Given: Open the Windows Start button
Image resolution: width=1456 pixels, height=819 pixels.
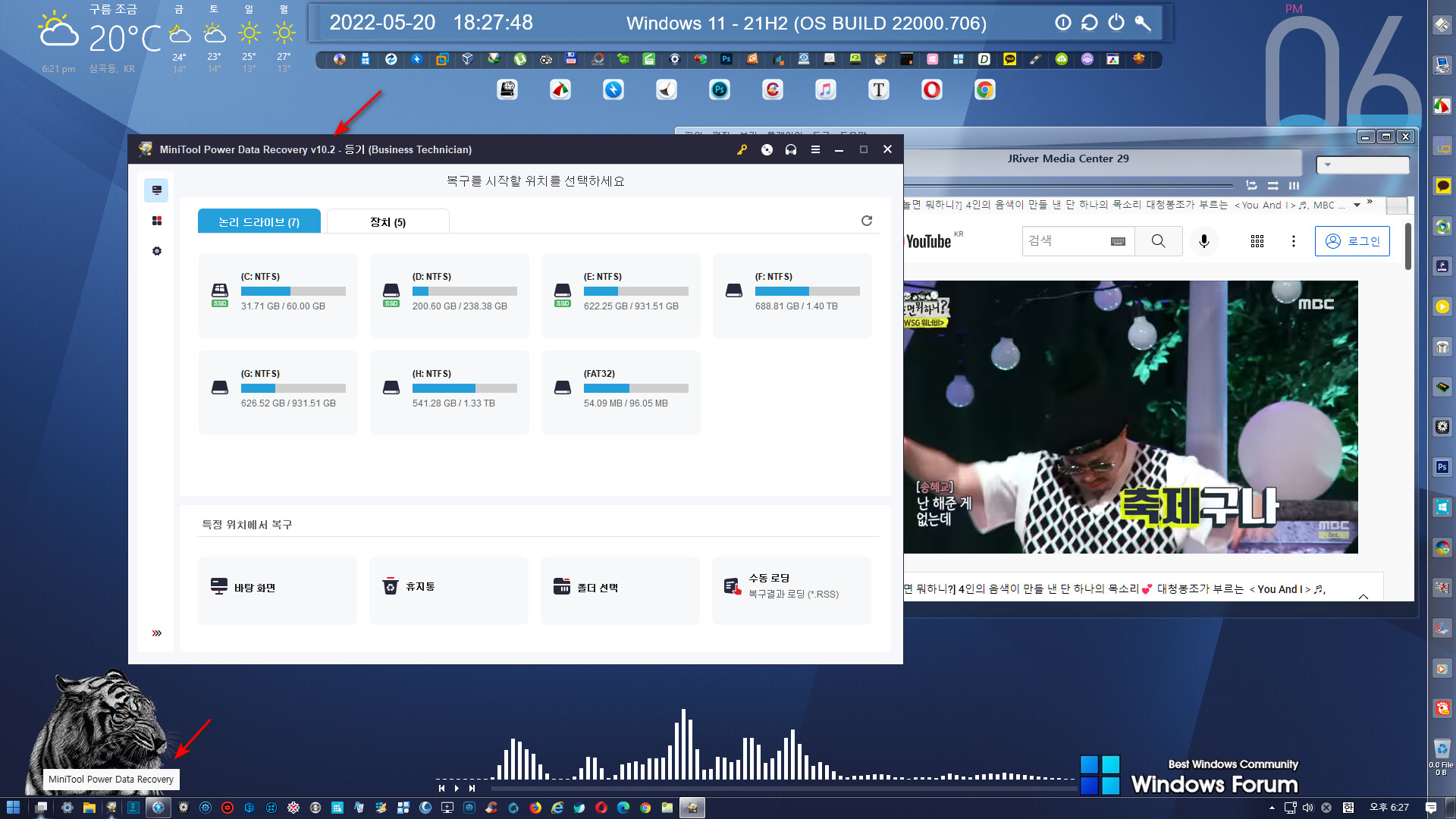Looking at the screenshot, I should click(13, 808).
